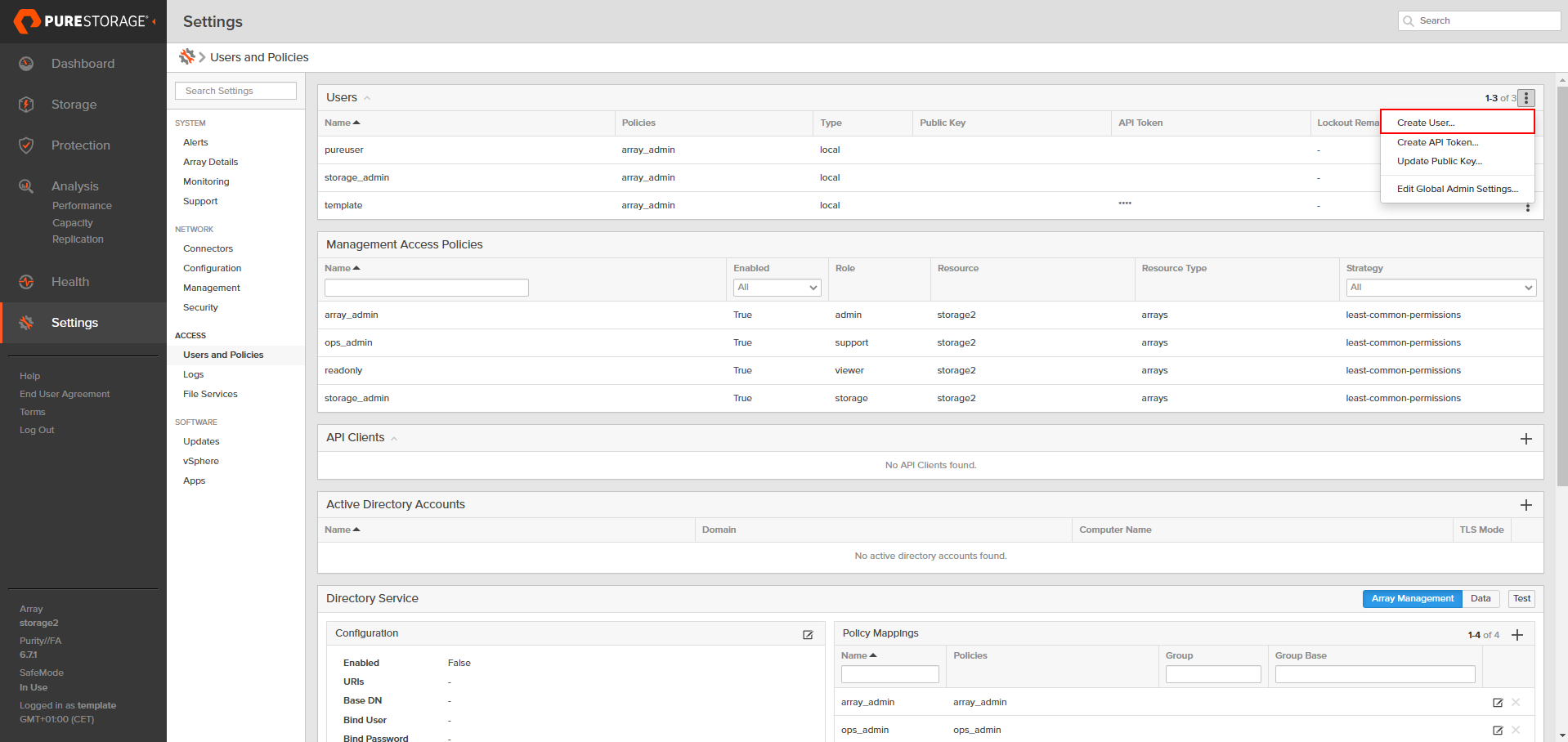Open Replication under Analysis
This screenshot has height=742, width=1568.
(78, 239)
